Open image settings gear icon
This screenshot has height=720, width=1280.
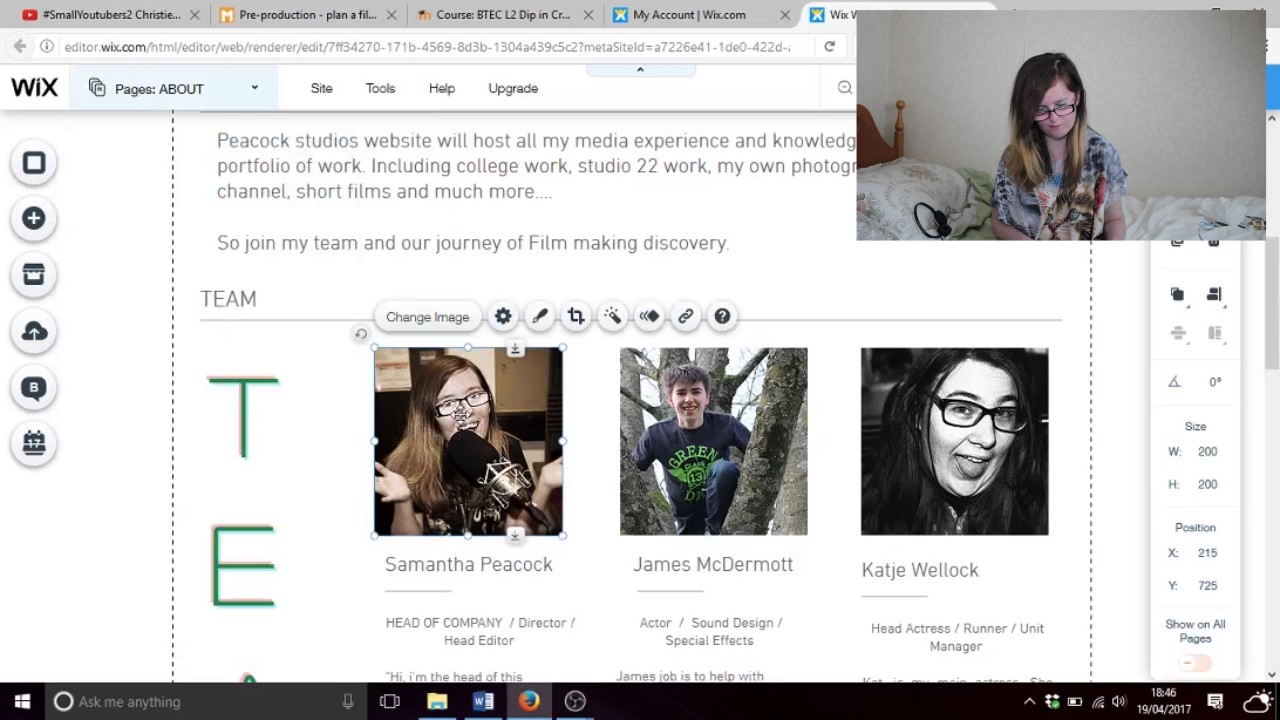[x=503, y=316]
